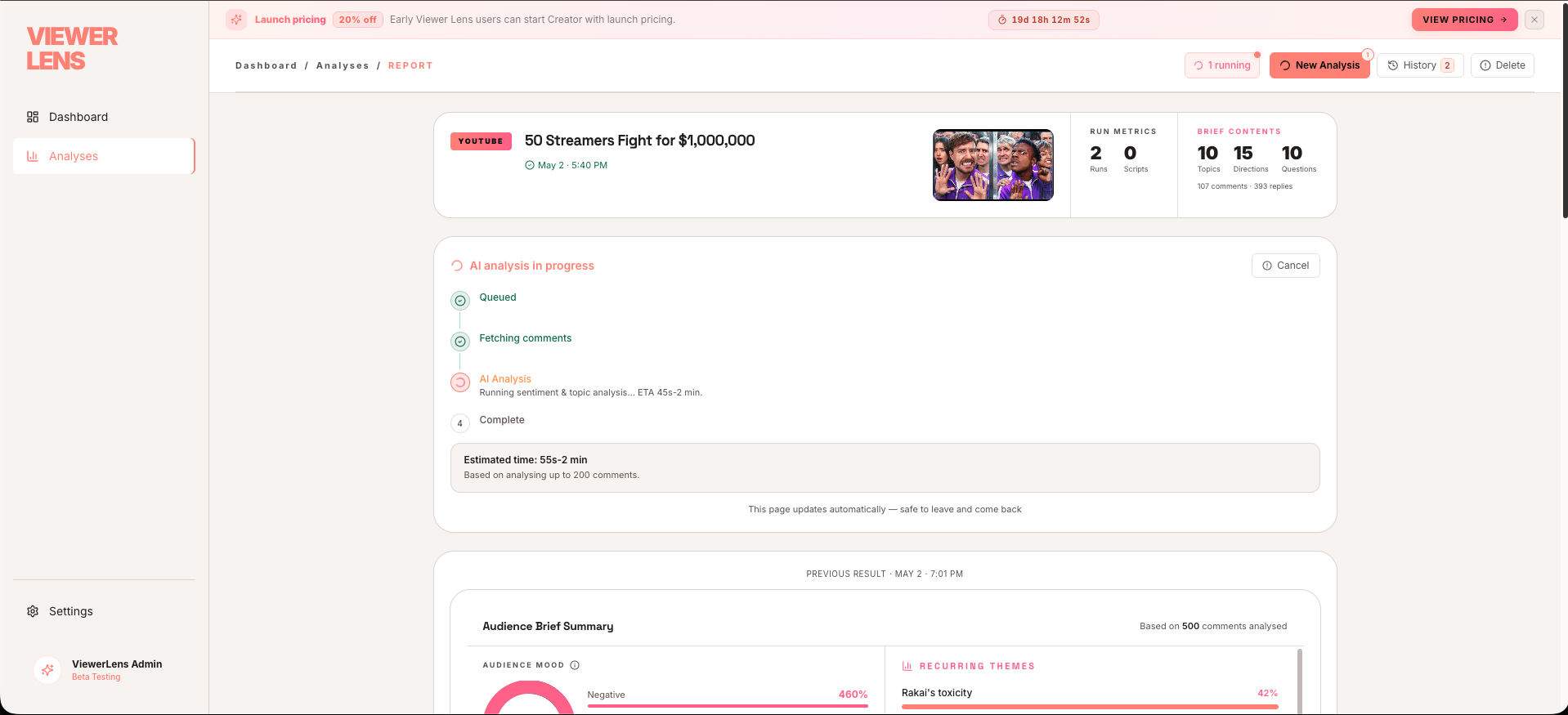Viewport: 1568px width, 715px height.
Task: Click the AI Analysis step spinner icon
Action: point(460,382)
